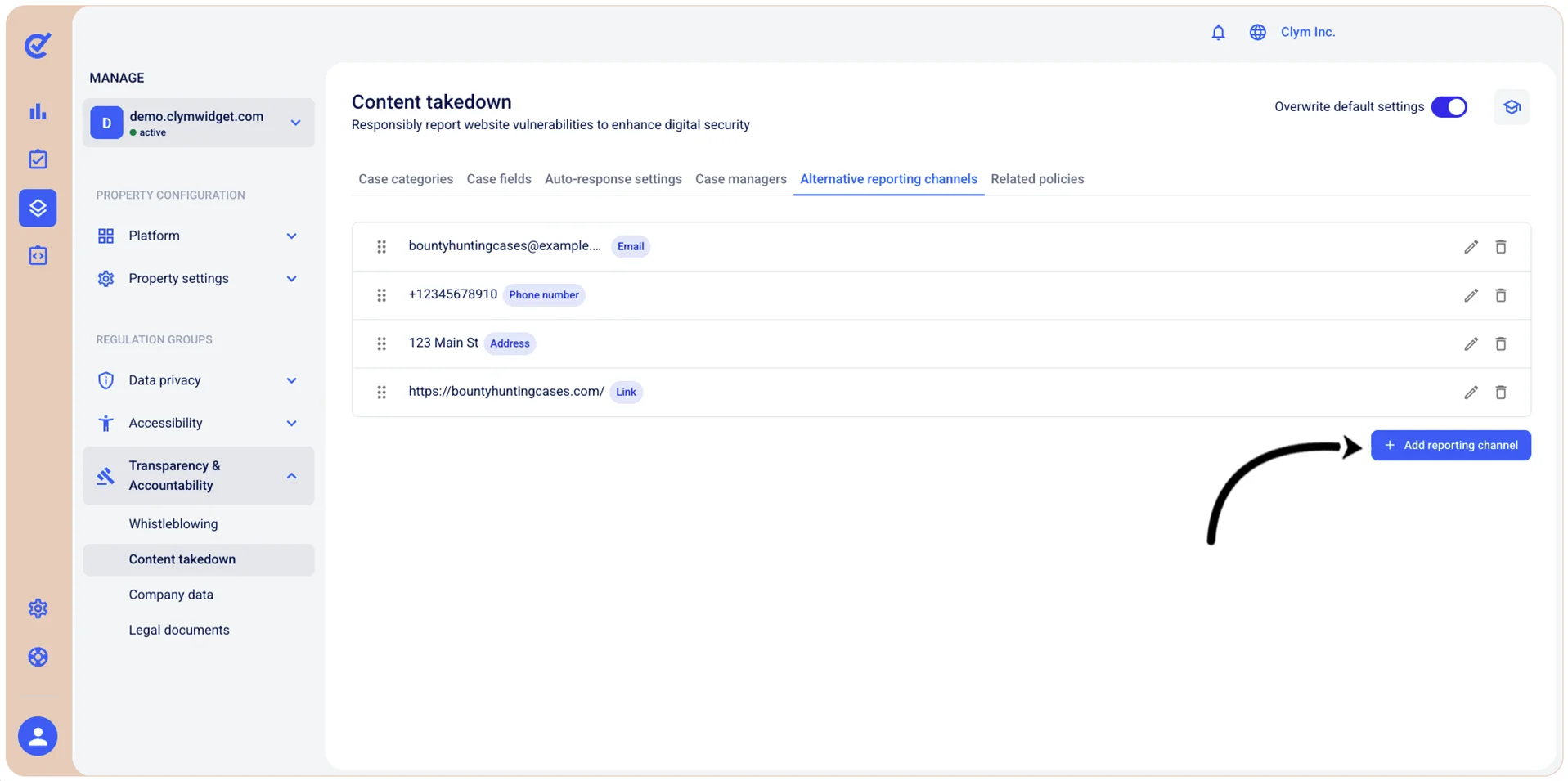Viewport: 1568px width, 781px height.
Task: Expand the Data privacy group
Action: [198, 380]
